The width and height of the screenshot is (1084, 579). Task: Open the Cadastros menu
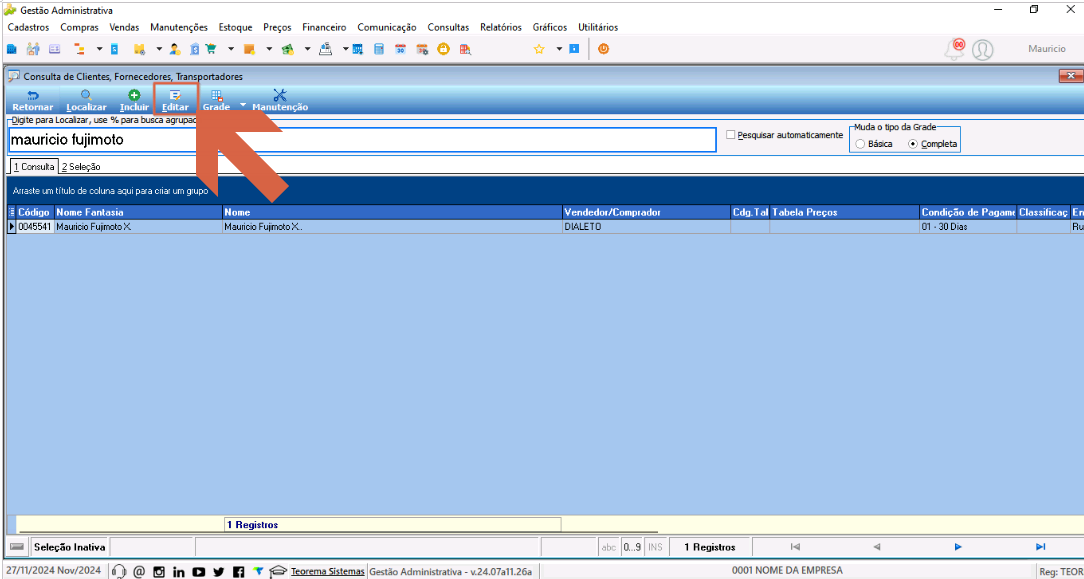[x=28, y=28]
